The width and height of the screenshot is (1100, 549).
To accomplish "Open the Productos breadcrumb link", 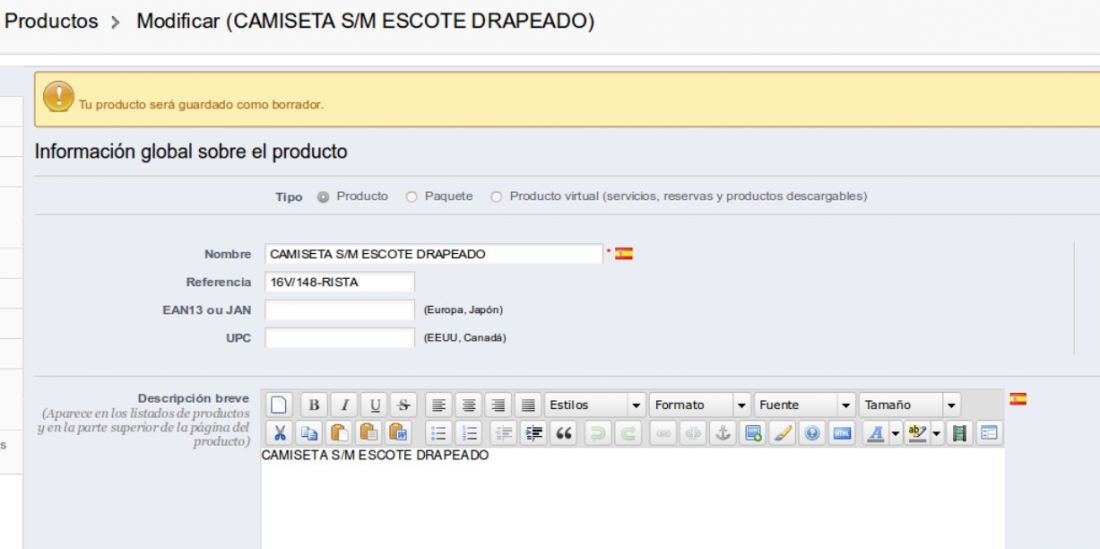I will [x=51, y=21].
